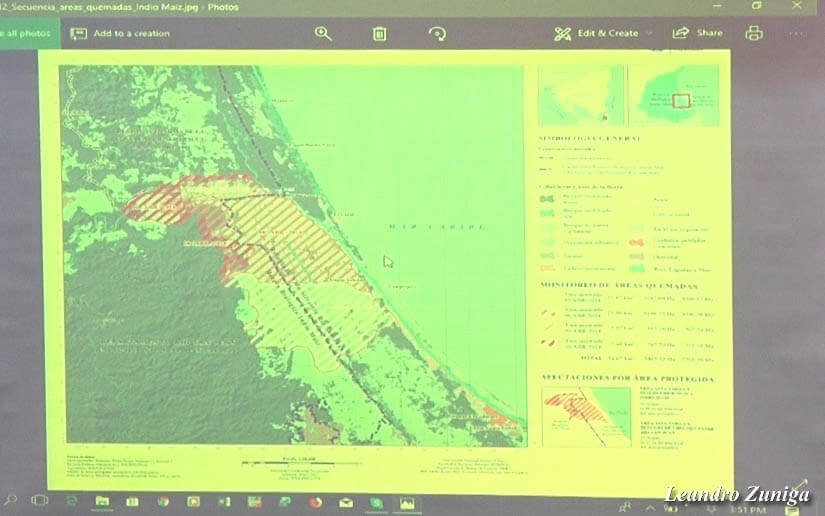Open File Explorer from the taskbar
Image resolution: width=825 pixels, height=516 pixels.
click(102, 500)
